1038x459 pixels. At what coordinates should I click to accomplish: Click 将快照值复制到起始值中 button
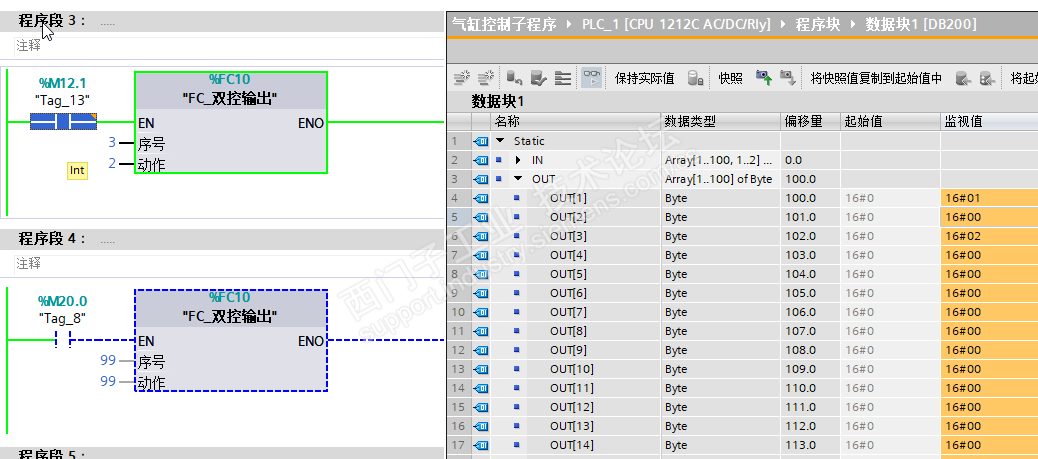(x=876, y=78)
